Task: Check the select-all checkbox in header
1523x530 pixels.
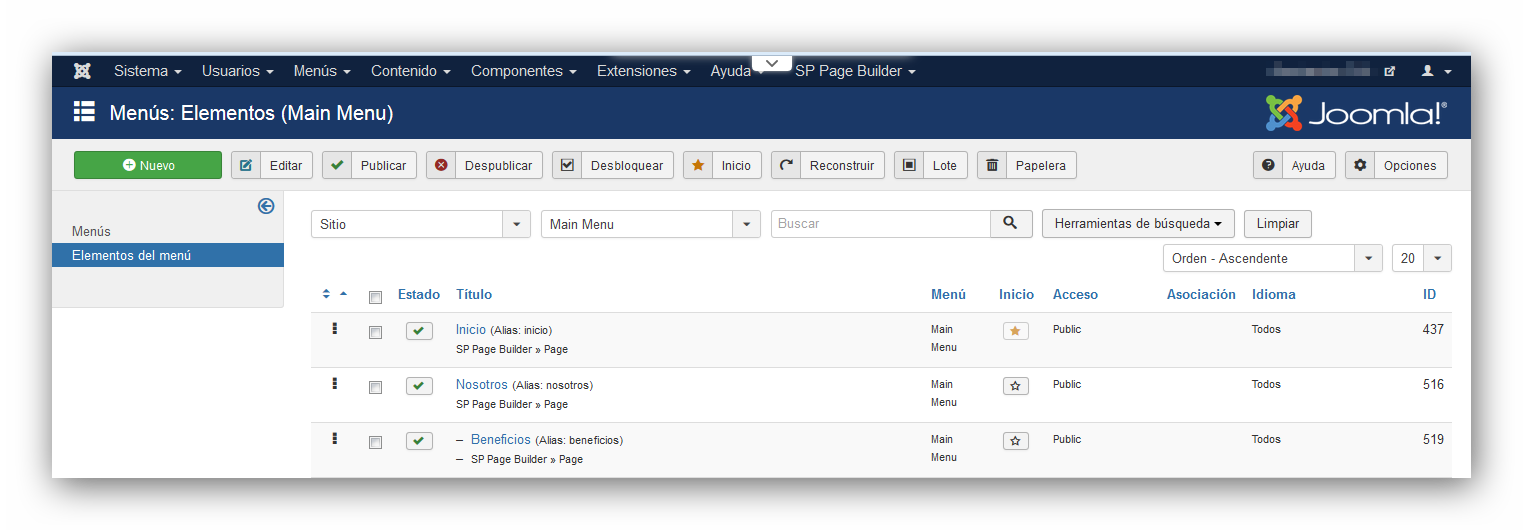Action: tap(375, 297)
